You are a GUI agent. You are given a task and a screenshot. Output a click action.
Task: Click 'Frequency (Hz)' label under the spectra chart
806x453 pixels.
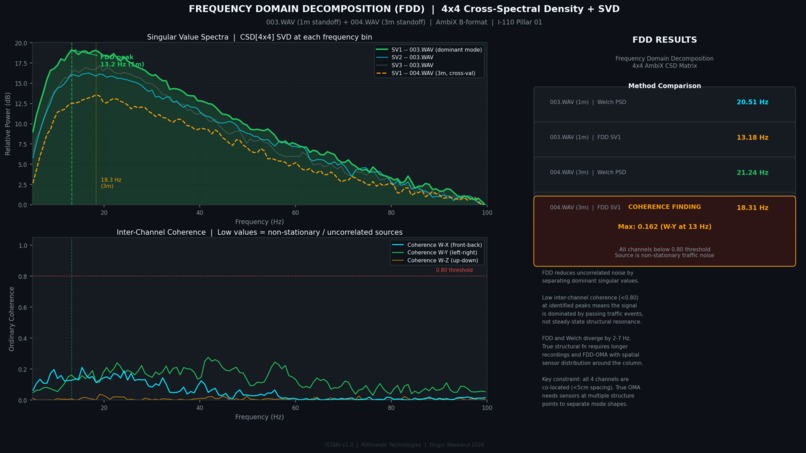(x=259, y=222)
